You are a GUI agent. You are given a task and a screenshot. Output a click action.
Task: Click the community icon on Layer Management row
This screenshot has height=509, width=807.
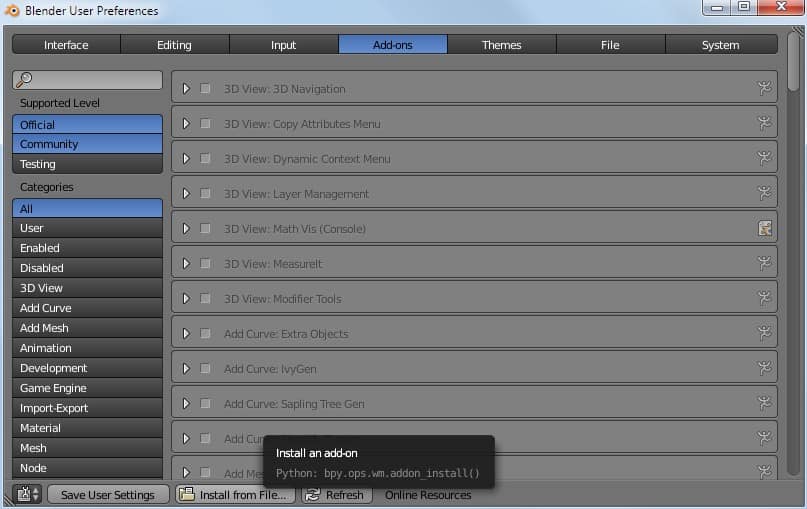click(764, 193)
